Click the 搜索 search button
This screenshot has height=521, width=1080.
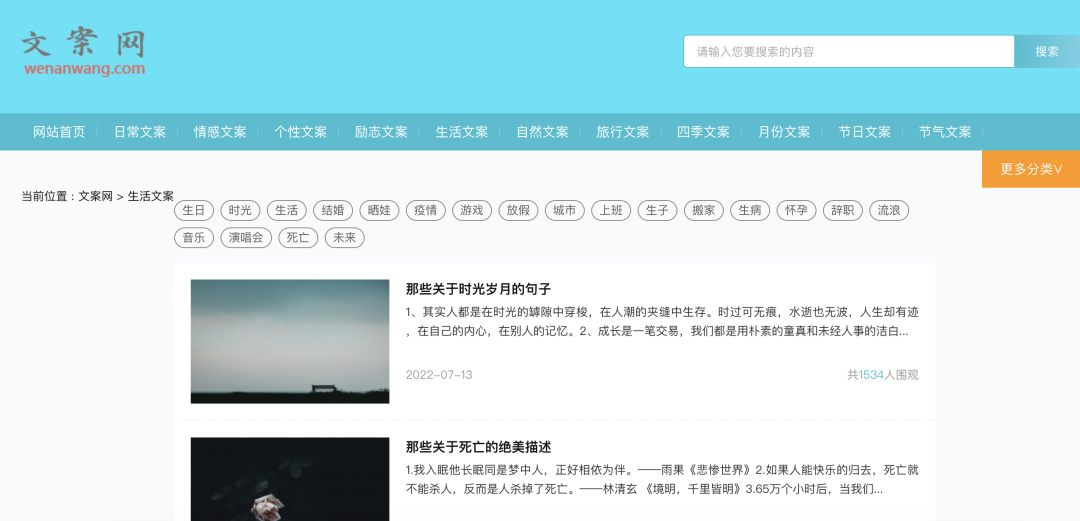1047,52
